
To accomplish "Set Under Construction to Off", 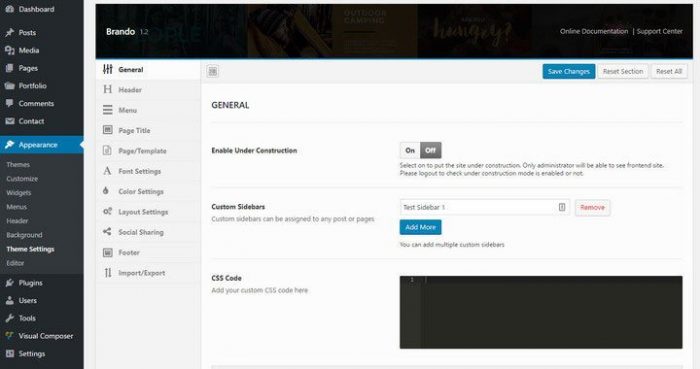I will (x=430, y=150).
